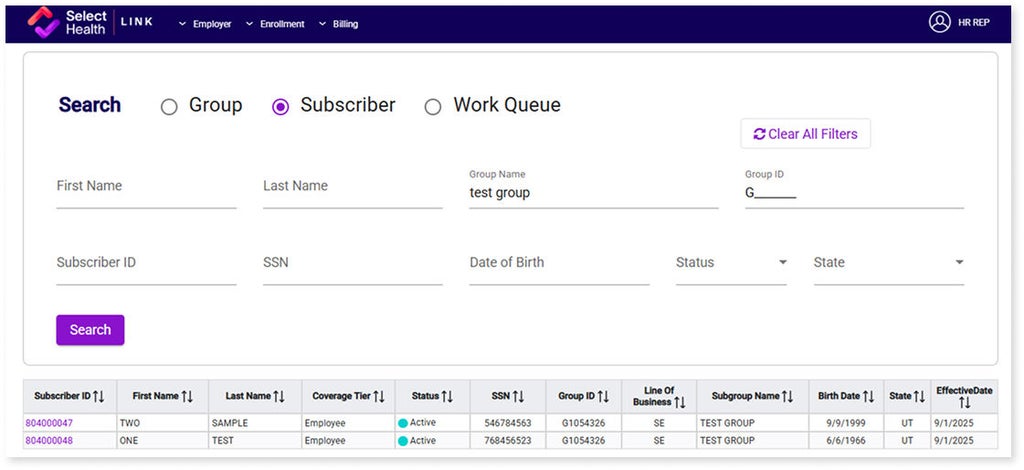1024x470 pixels.
Task: Click the Subscriber ID search field
Action: pyautogui.click(x=146, y=263)
